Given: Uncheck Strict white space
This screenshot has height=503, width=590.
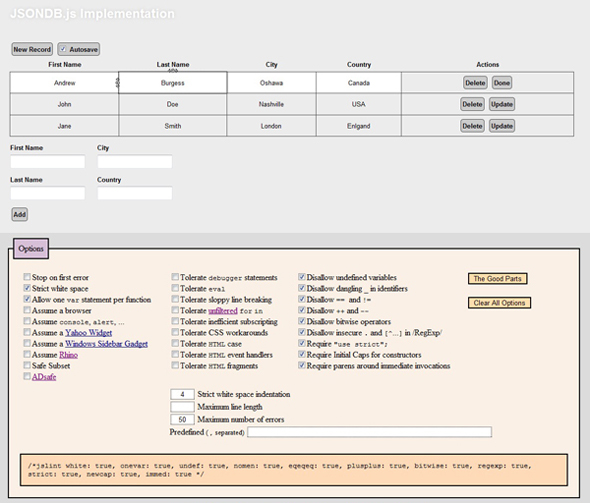Looking at the screenshot, I should point(27,288).
